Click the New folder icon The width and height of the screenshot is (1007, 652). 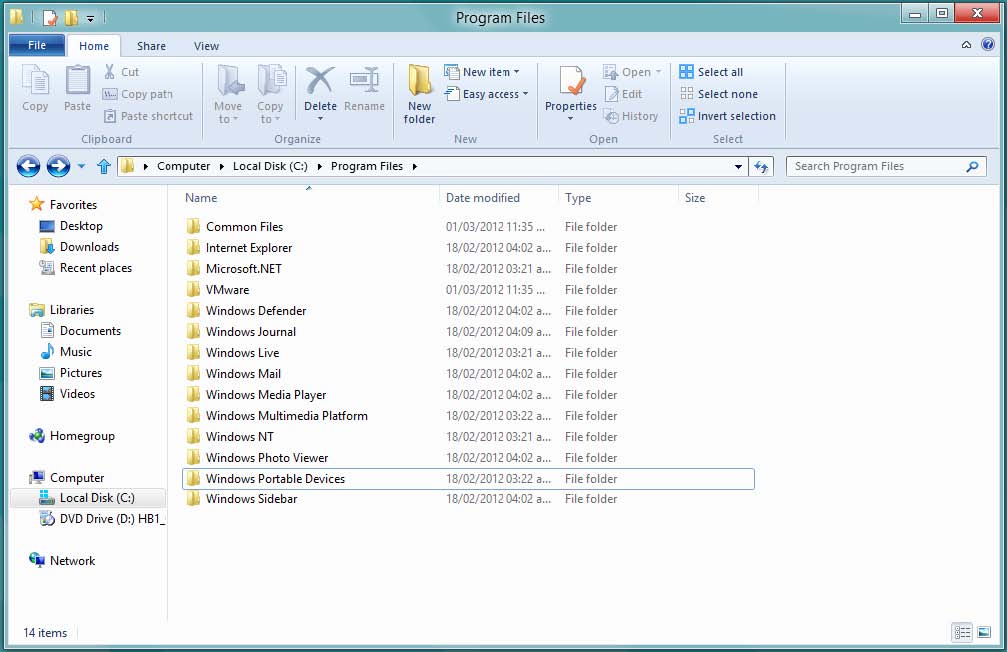[x=419, y=95]
